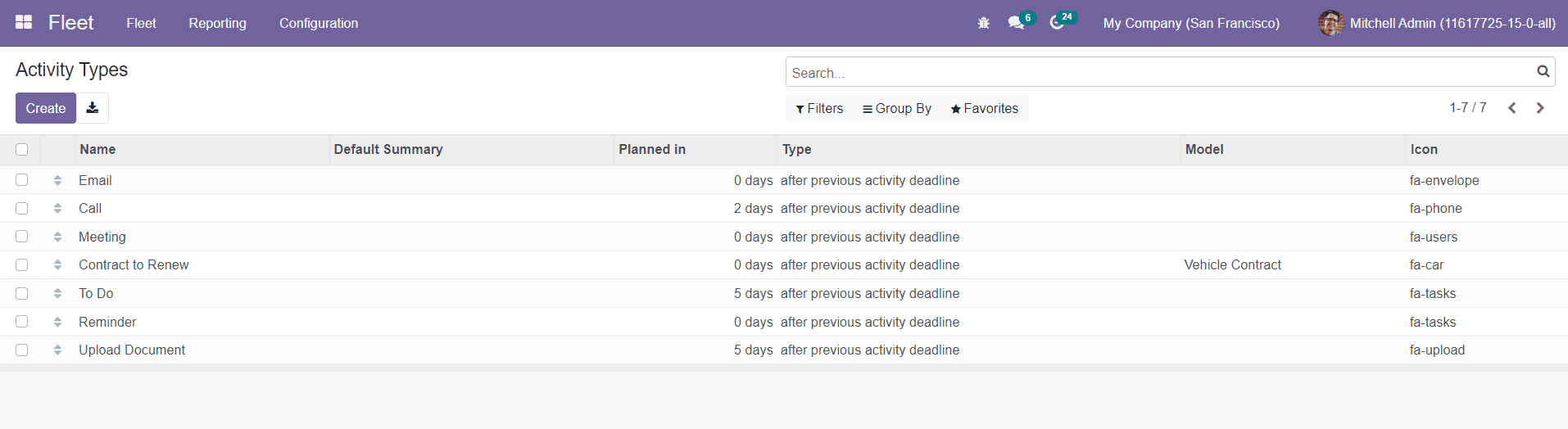
Task: Click the drag handle for Email row
Action: (x=57, y=180)
